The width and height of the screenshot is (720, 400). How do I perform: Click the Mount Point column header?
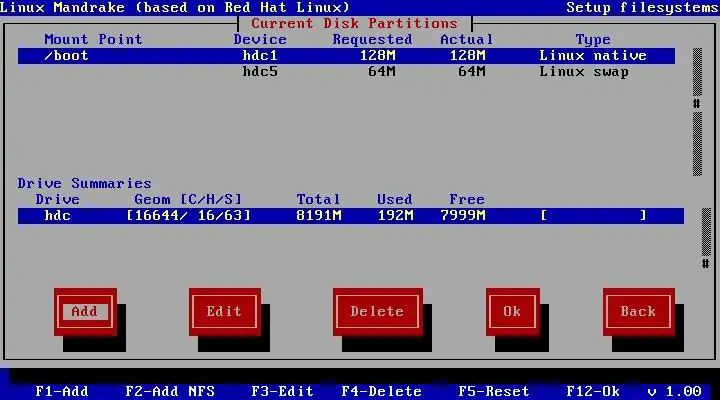93,39
